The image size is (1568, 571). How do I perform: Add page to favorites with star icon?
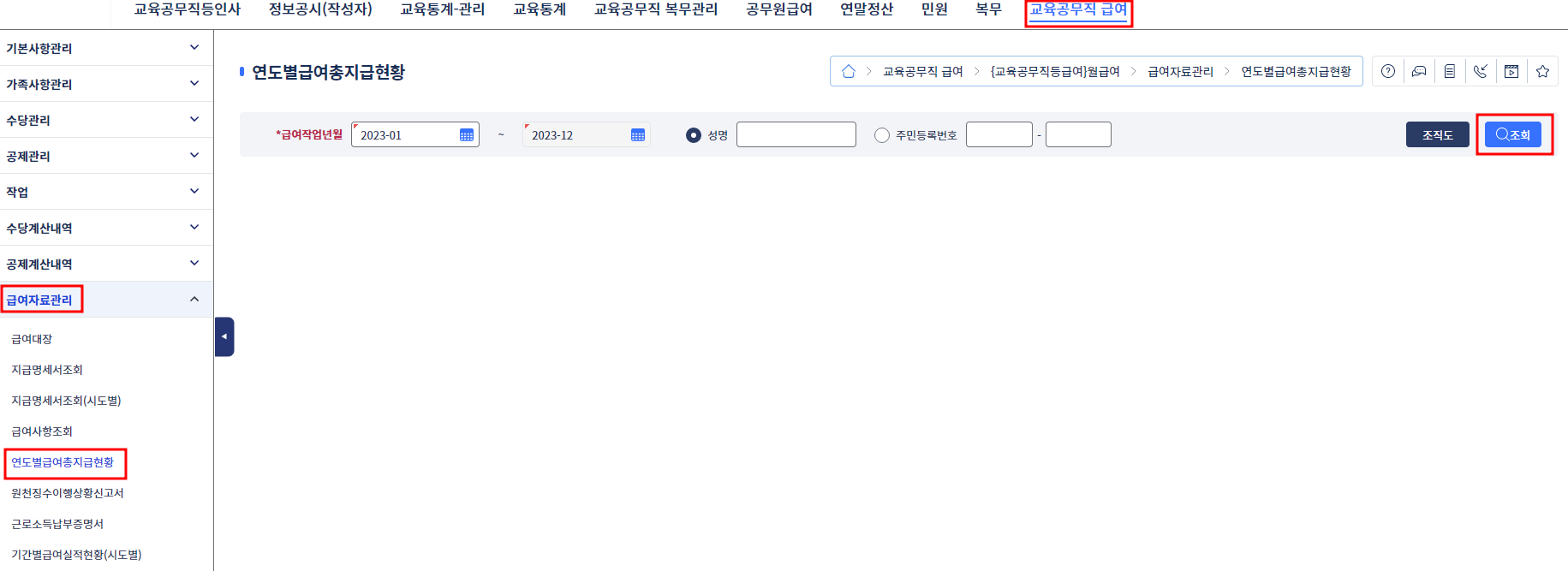pos(1542,71)
